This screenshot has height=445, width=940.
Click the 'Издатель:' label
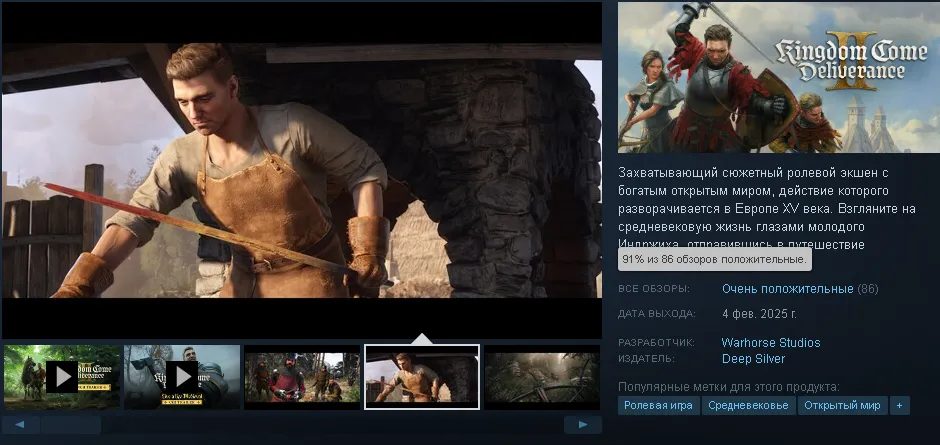pos(646,359)
